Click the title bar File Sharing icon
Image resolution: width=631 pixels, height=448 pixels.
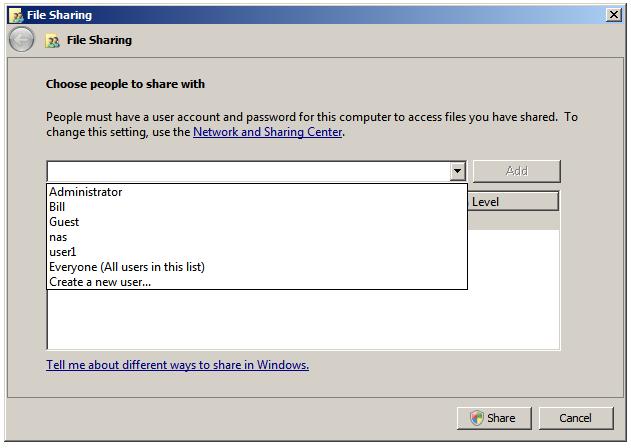(16, 15)
